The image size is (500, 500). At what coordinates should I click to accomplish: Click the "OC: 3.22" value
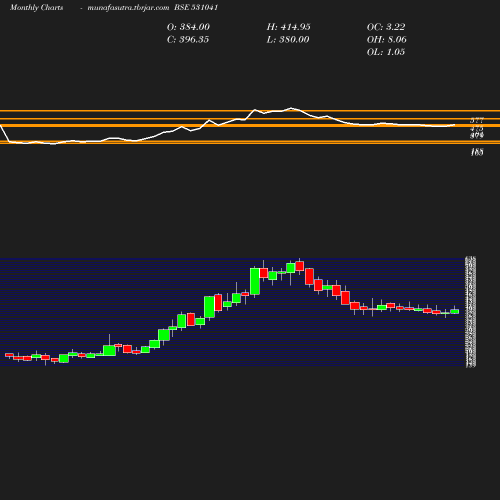pyautogui.click(x=386, y=27)
